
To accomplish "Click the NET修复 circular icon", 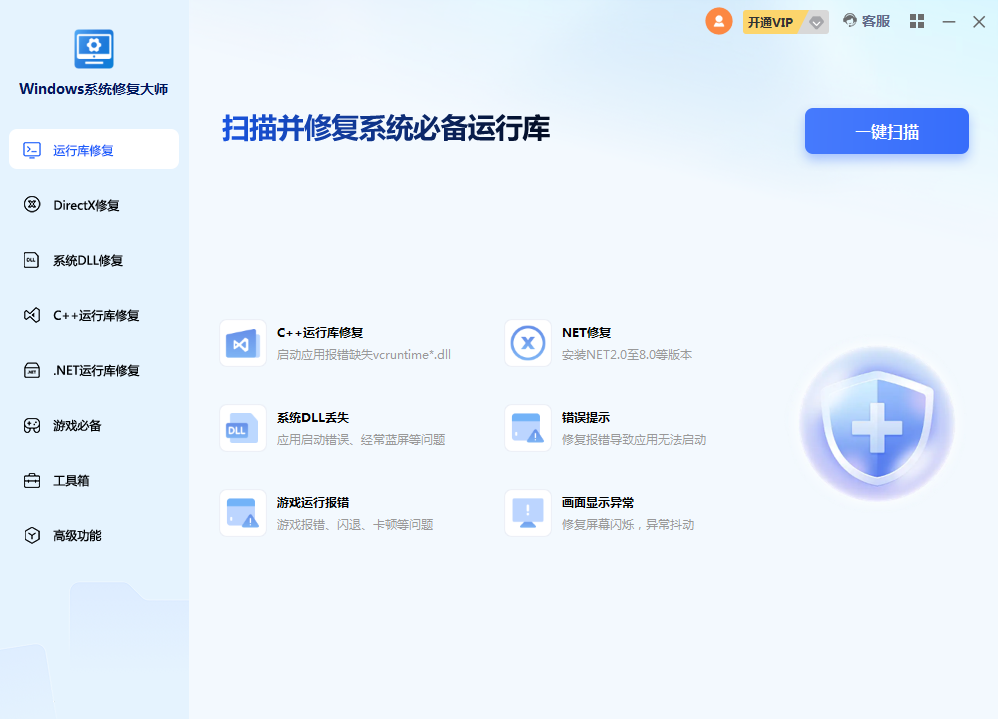I will pos(528,344).
